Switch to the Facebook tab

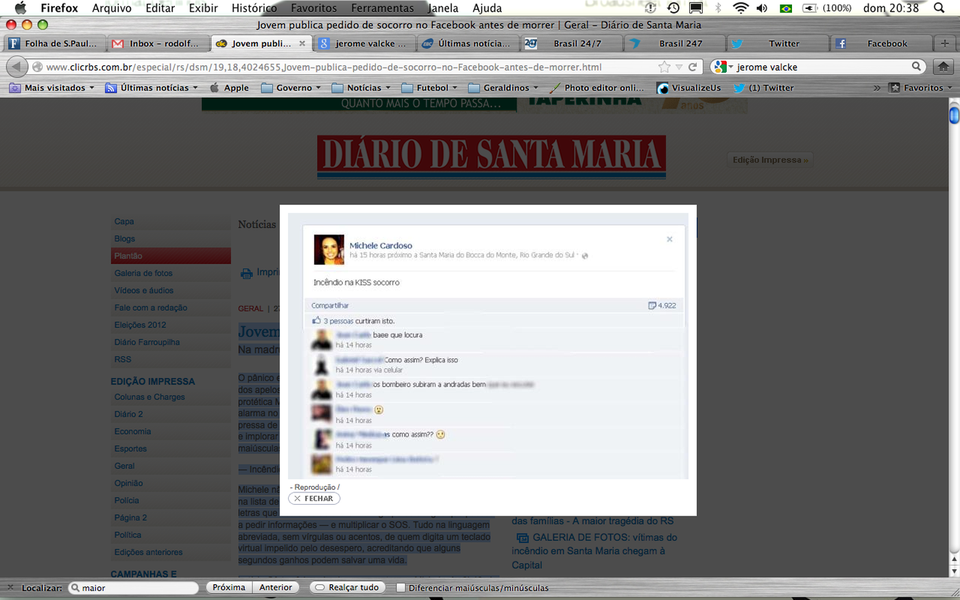pos(880,43)
